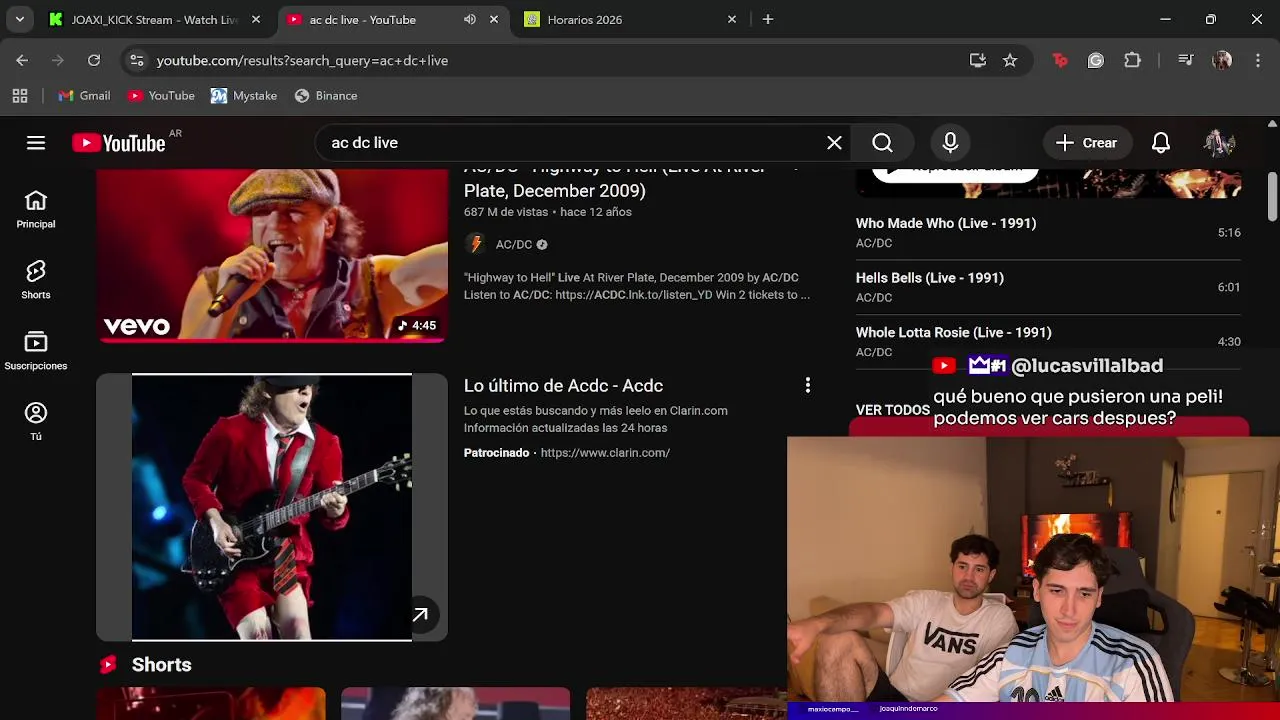The height and width of the screenshot is (720, 1280).
Task: Open AC/DC channel avatar under video
Action: (x=475, y=244)
